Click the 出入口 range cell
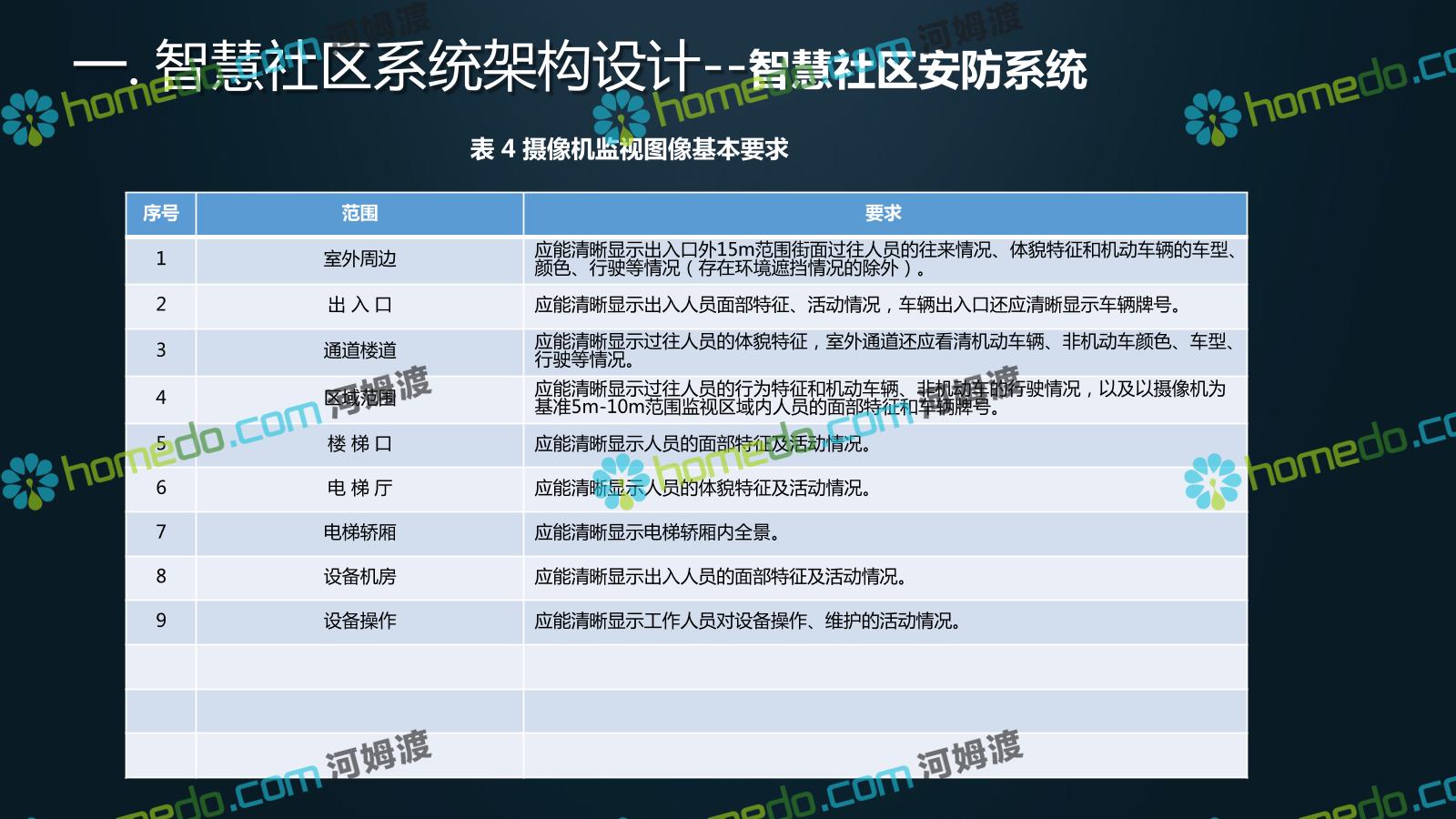 coord(359,305)
